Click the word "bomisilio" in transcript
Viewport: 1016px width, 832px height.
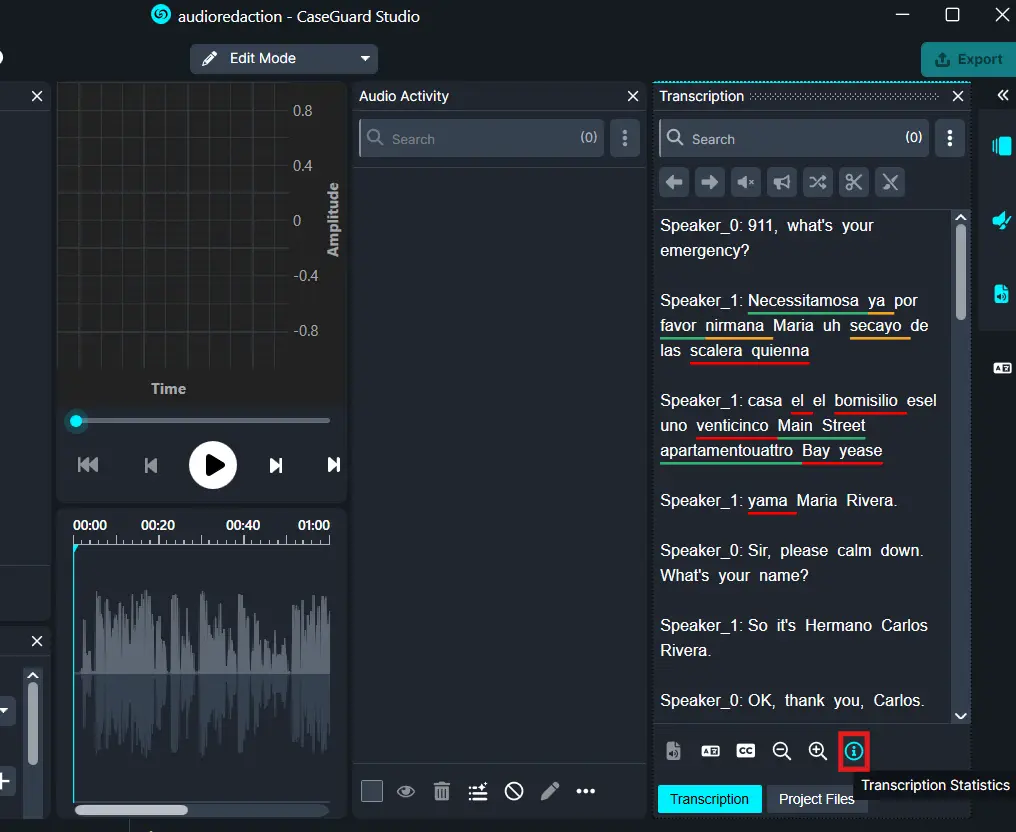[x=866, y=400]
